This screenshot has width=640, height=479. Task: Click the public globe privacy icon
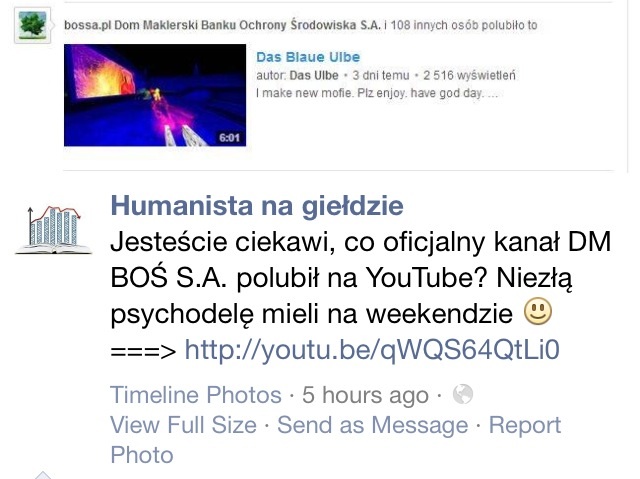coord(463,395)
